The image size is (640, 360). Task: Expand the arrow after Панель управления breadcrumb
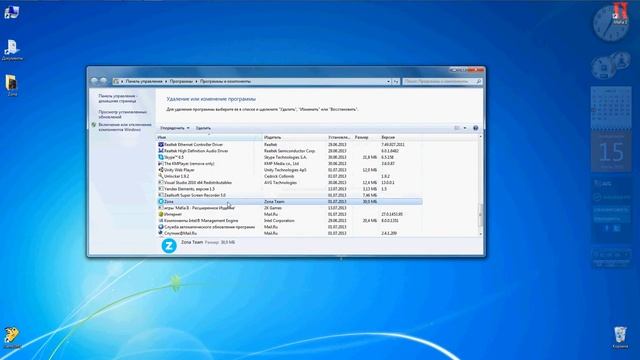pyautogui.click(x=166, y=82)
